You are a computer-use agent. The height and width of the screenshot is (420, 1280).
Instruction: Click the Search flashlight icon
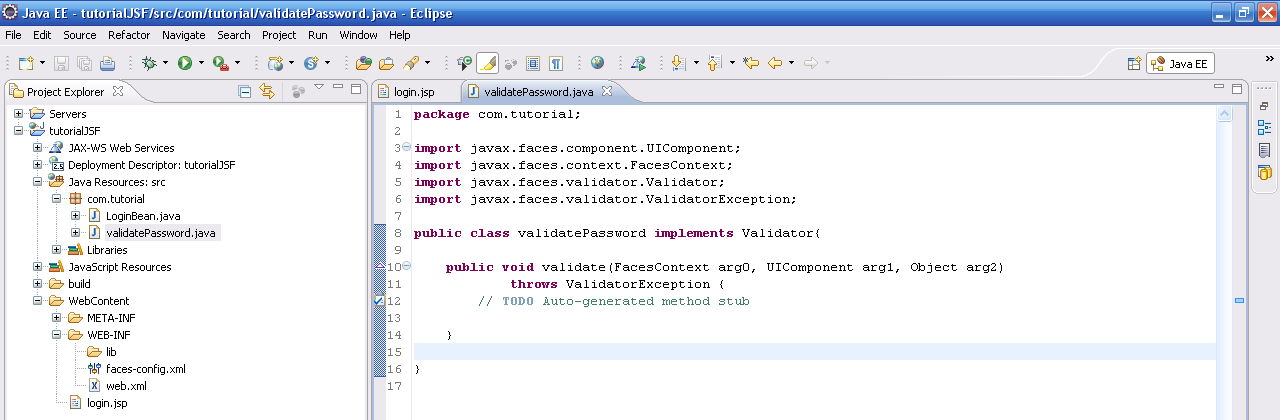pyautogui.click(x=410, y=63)
